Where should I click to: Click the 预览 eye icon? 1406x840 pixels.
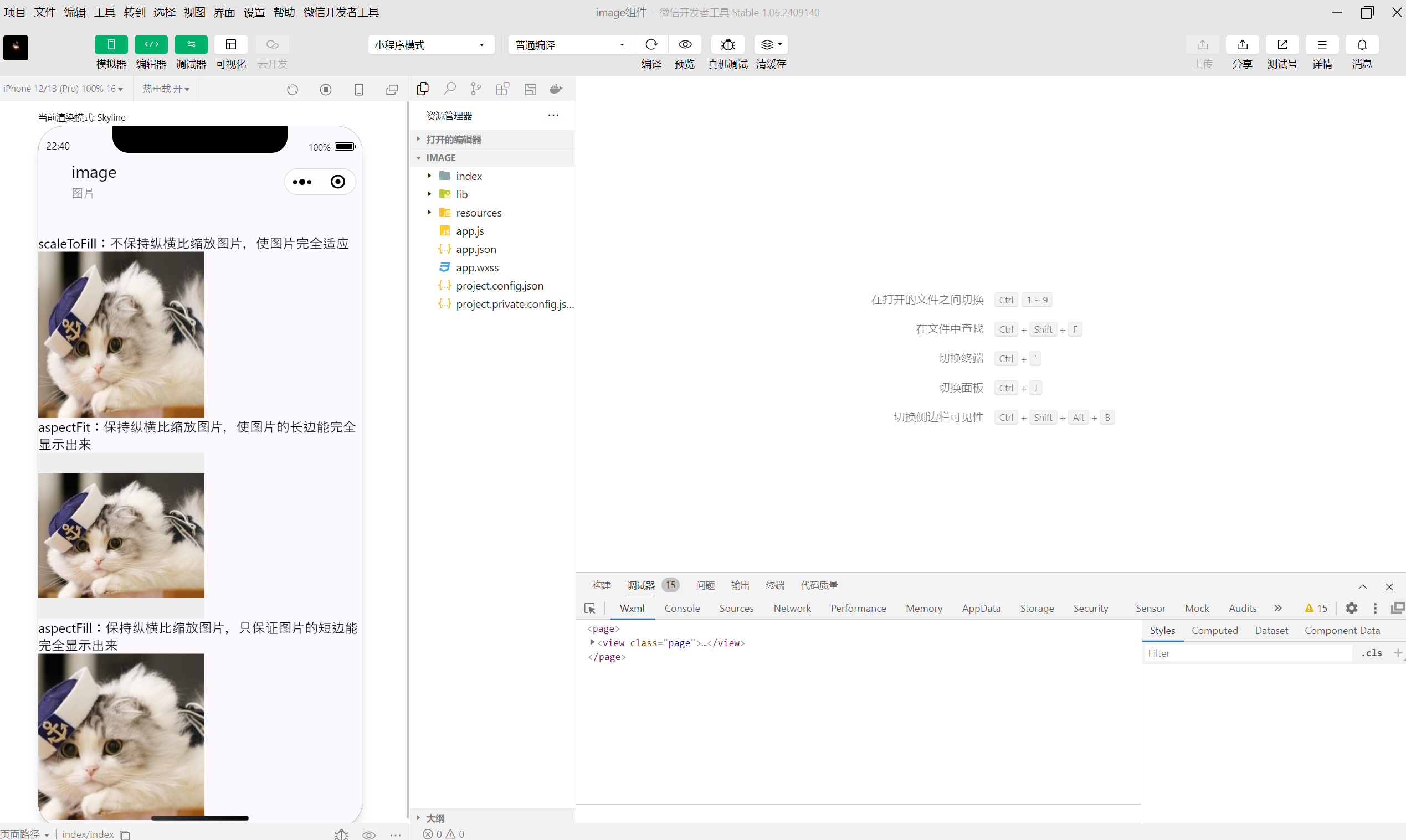(685, 45)
